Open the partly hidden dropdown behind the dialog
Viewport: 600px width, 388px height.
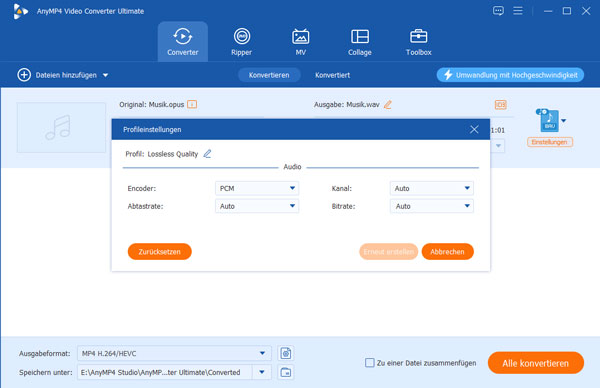(498, 146)
